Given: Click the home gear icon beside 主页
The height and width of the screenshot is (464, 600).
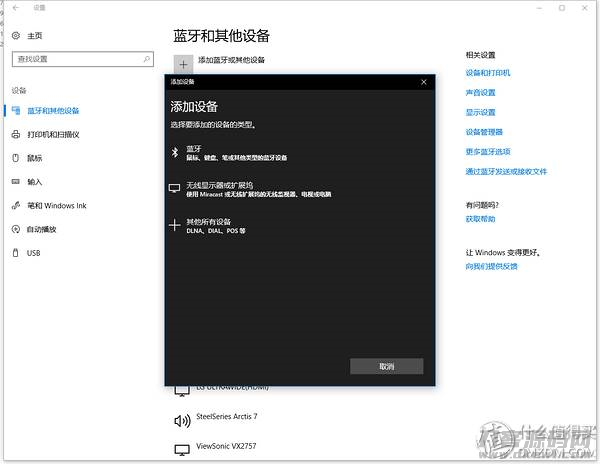Looking at the screenshot, I should pos(16,36).
